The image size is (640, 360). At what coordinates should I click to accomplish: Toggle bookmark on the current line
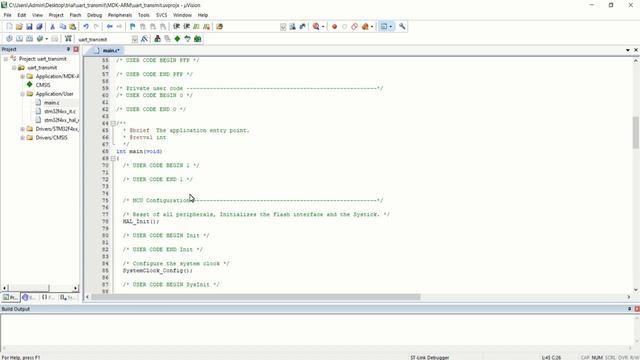click(x=132, y=27)
